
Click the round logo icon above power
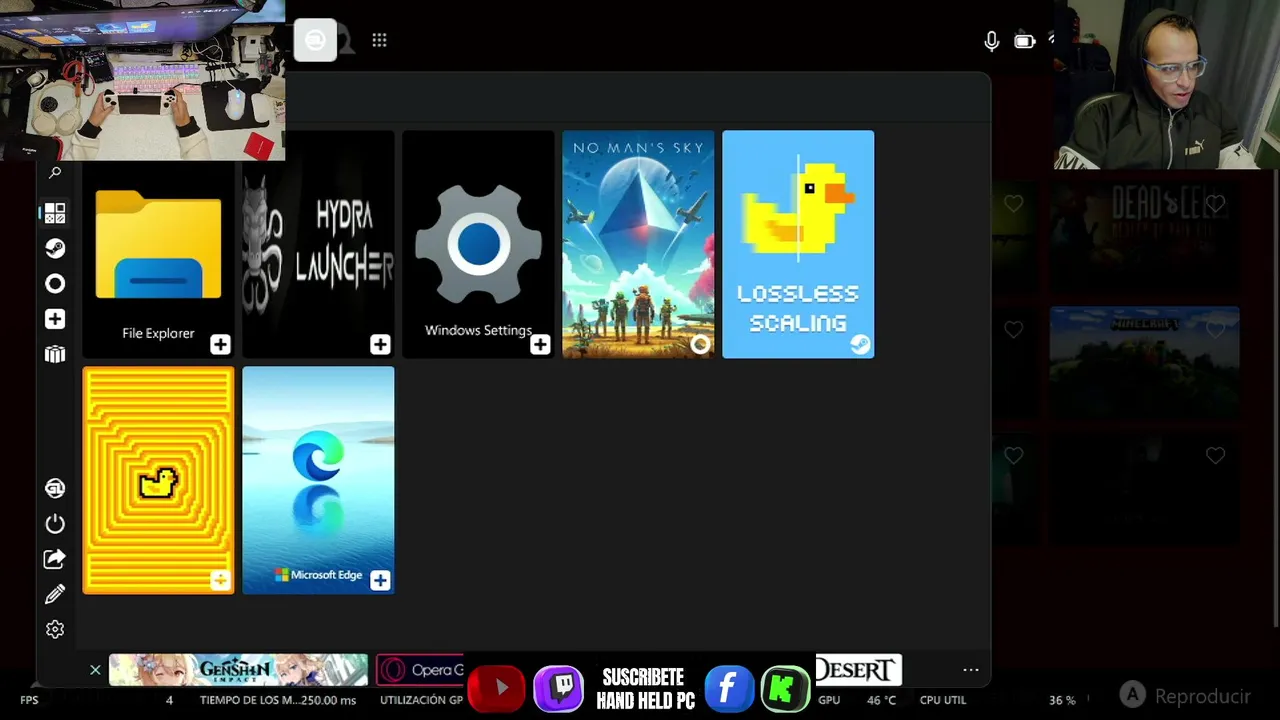coord(55,488)
